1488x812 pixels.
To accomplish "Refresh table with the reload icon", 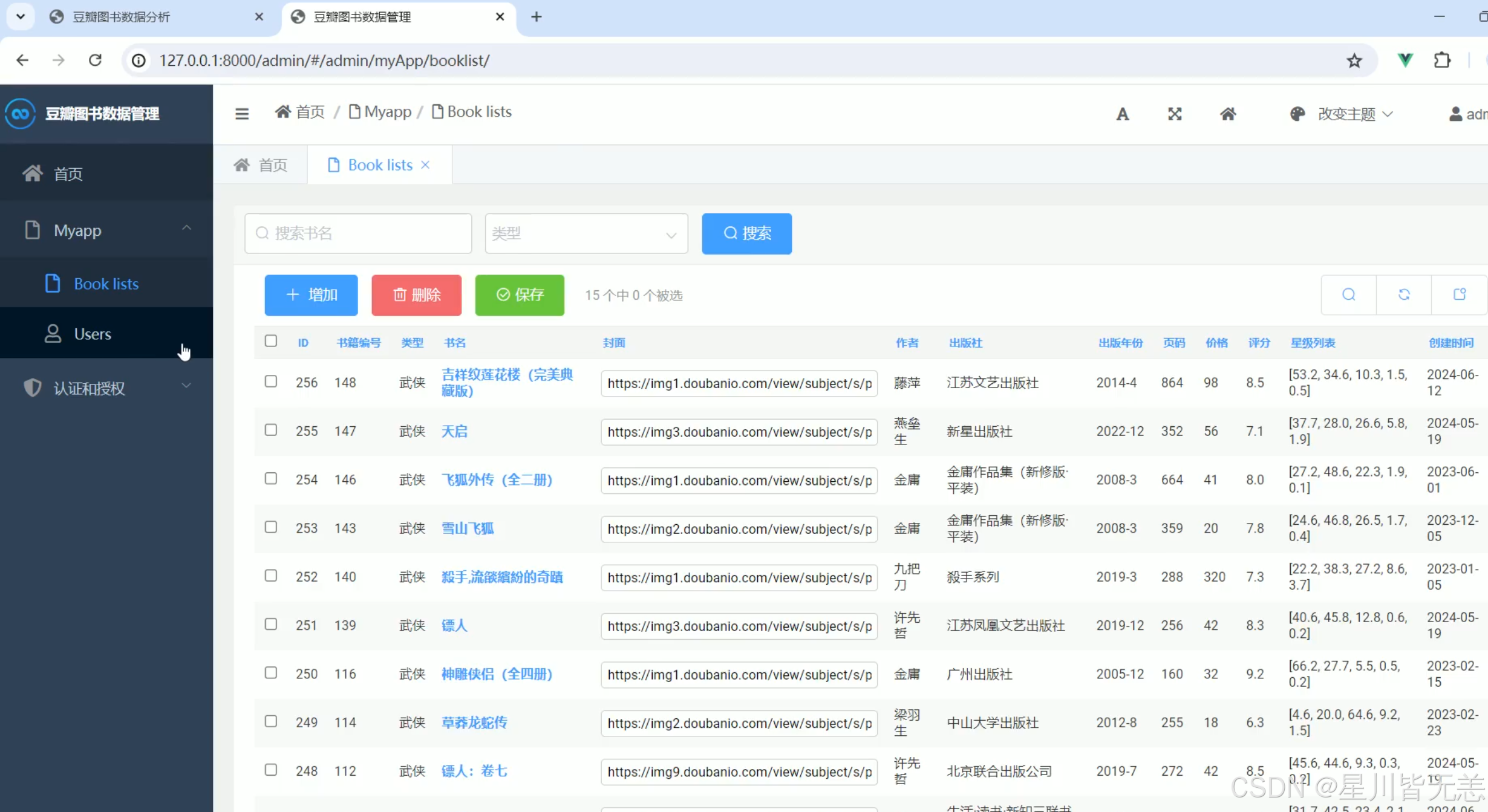I will pos(1404,294).
